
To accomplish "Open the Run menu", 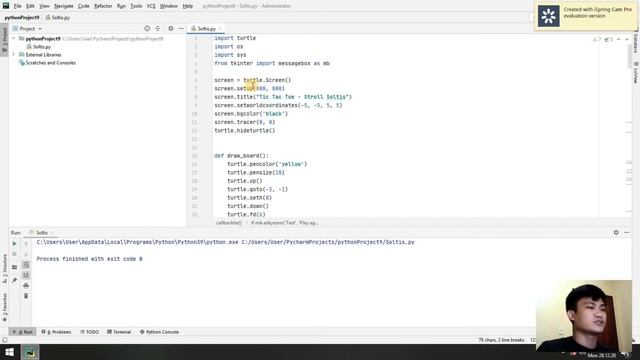I will click(121, 6).
